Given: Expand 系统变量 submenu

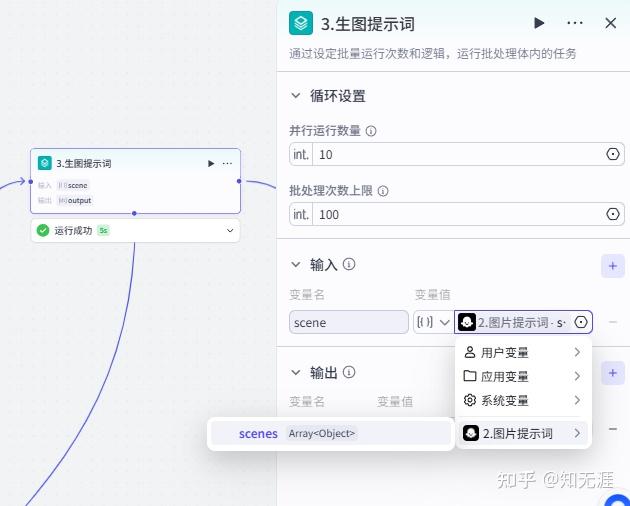Looking at the screenshot, I should [x=523, y=400].
